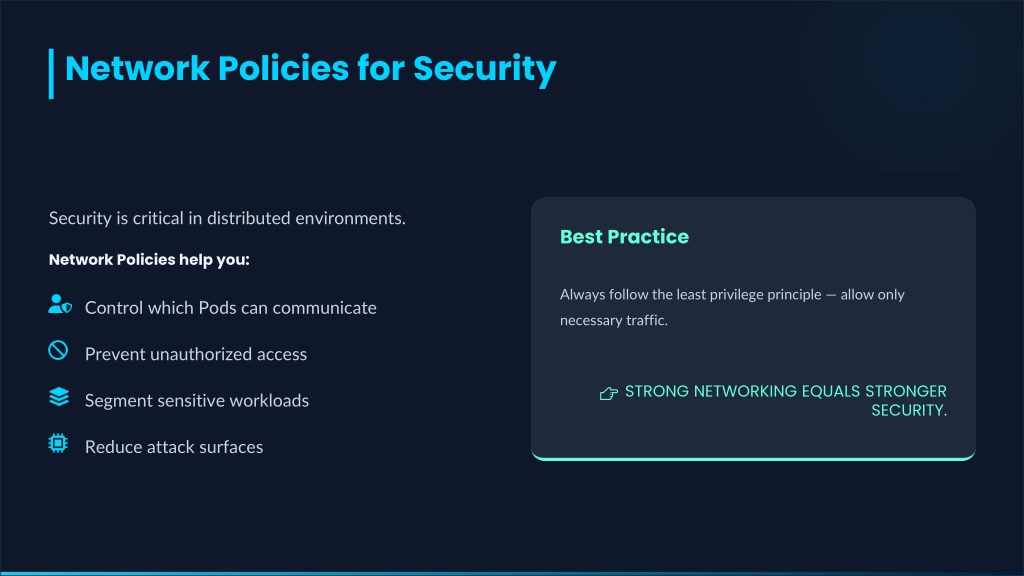Image resolution: width=1024 pixels, height=576 pixels.
Task: Click the user shield icon beside Control Pods
Action: click(x=60, y=304)
